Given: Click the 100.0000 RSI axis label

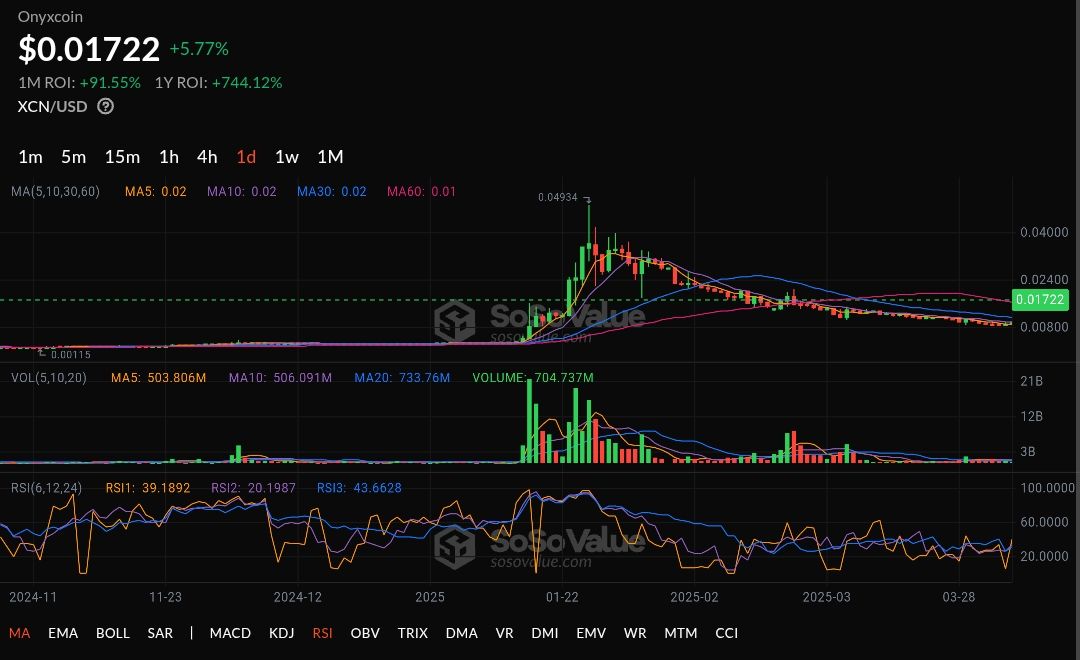Looking at the screenshot, I should tap(1047, 488).
